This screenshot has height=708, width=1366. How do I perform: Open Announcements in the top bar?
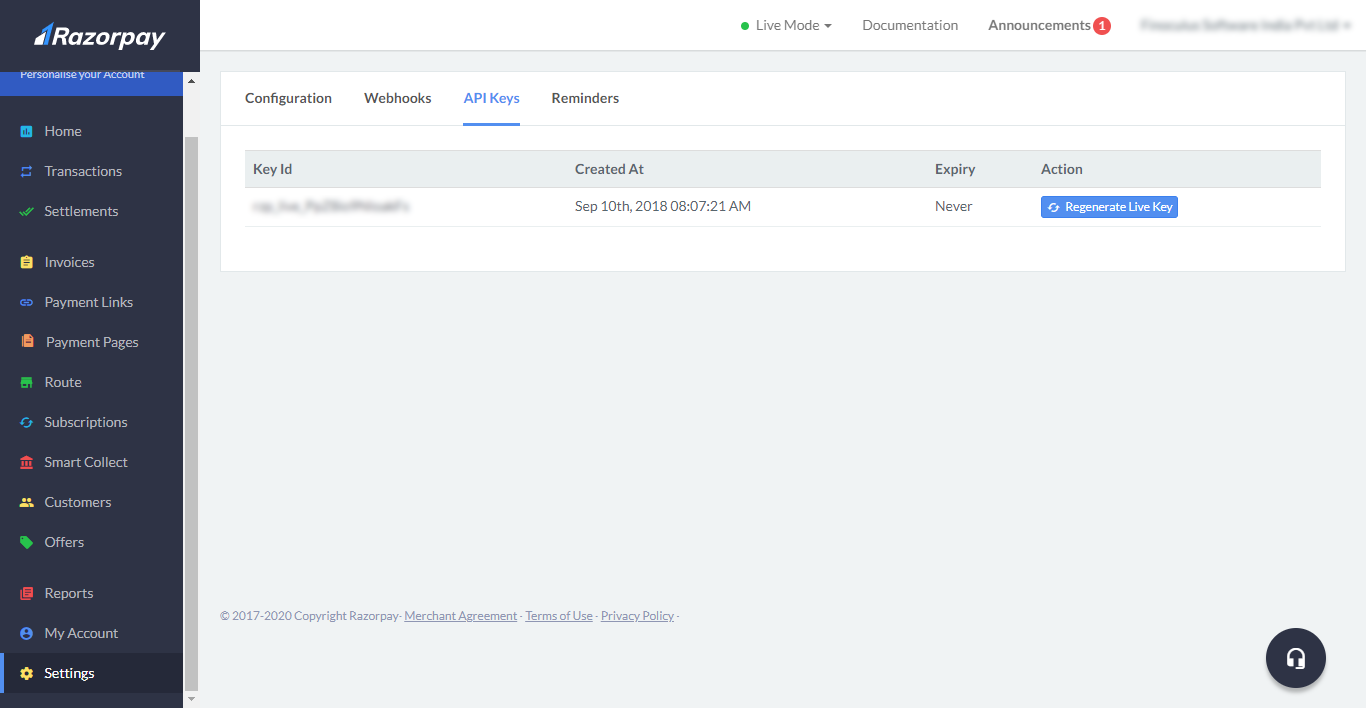[x=1039, y=25]
